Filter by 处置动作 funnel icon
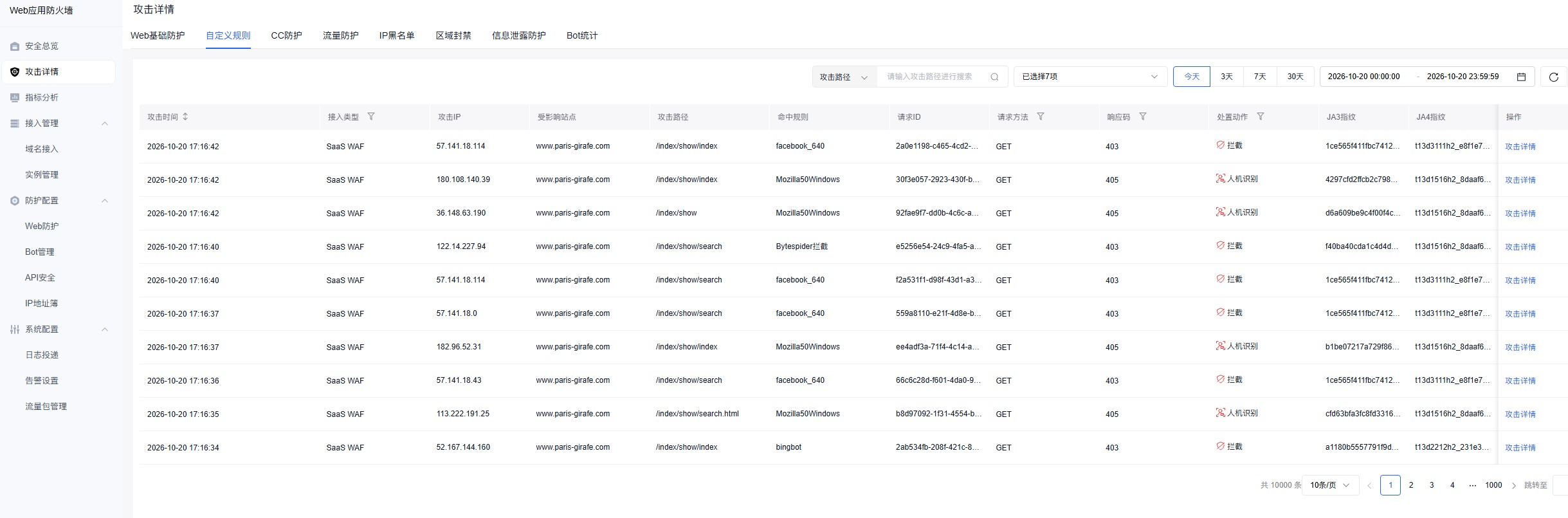Viewport: 1568px width, 518px height. pyautogui.click(x=1261, y=116)
